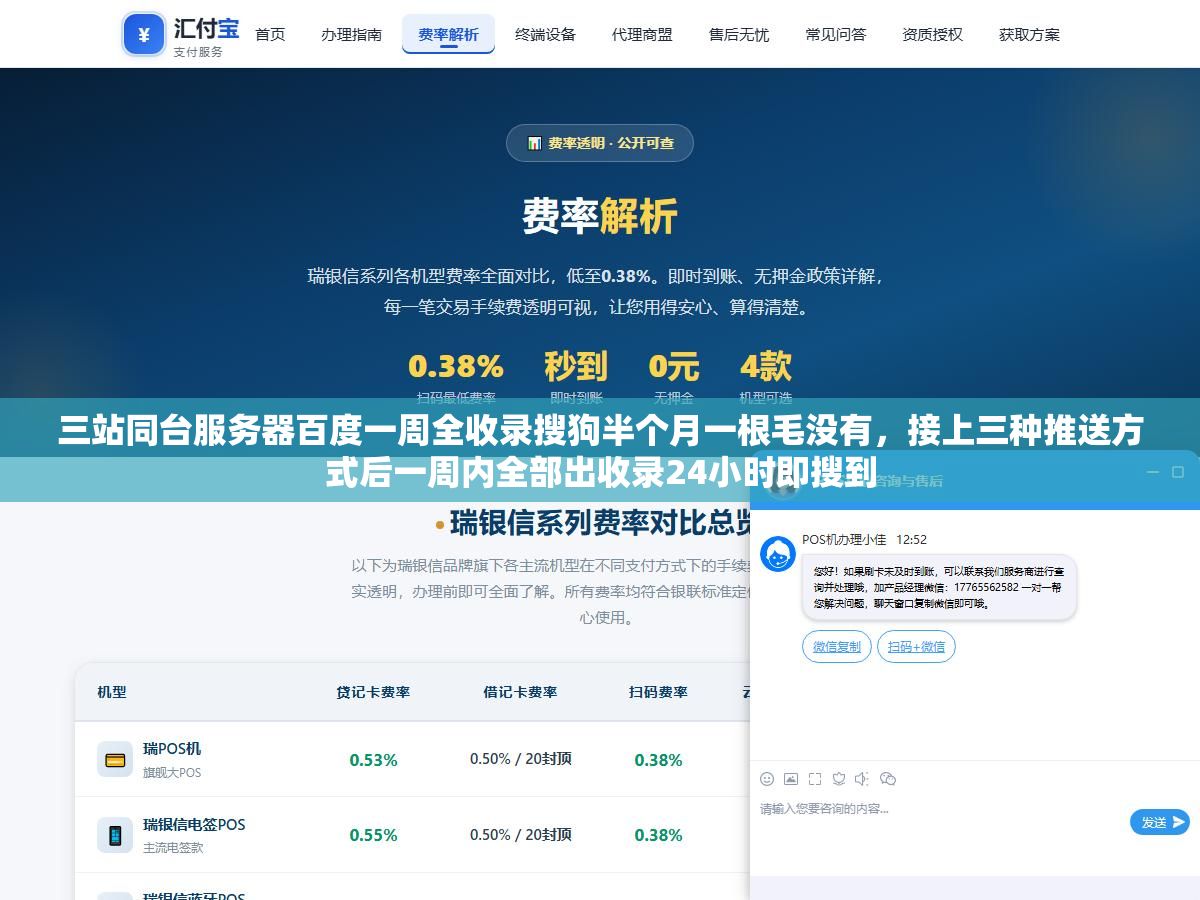Viewport: 1200px width, 900px height.
Task: Click 0.50% / 20封顶 in 瑞银信电签POS row
Action: click(x=521, y=834)
